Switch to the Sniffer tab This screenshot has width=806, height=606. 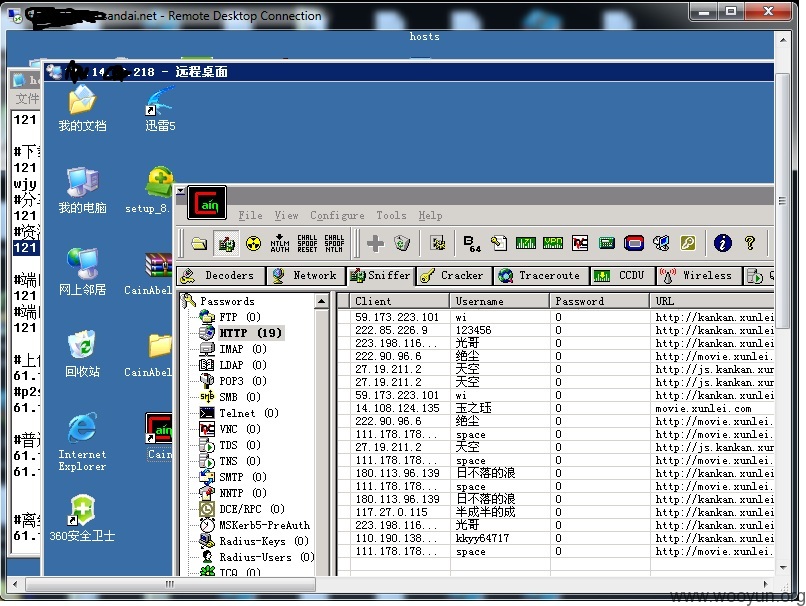(381, 276)
